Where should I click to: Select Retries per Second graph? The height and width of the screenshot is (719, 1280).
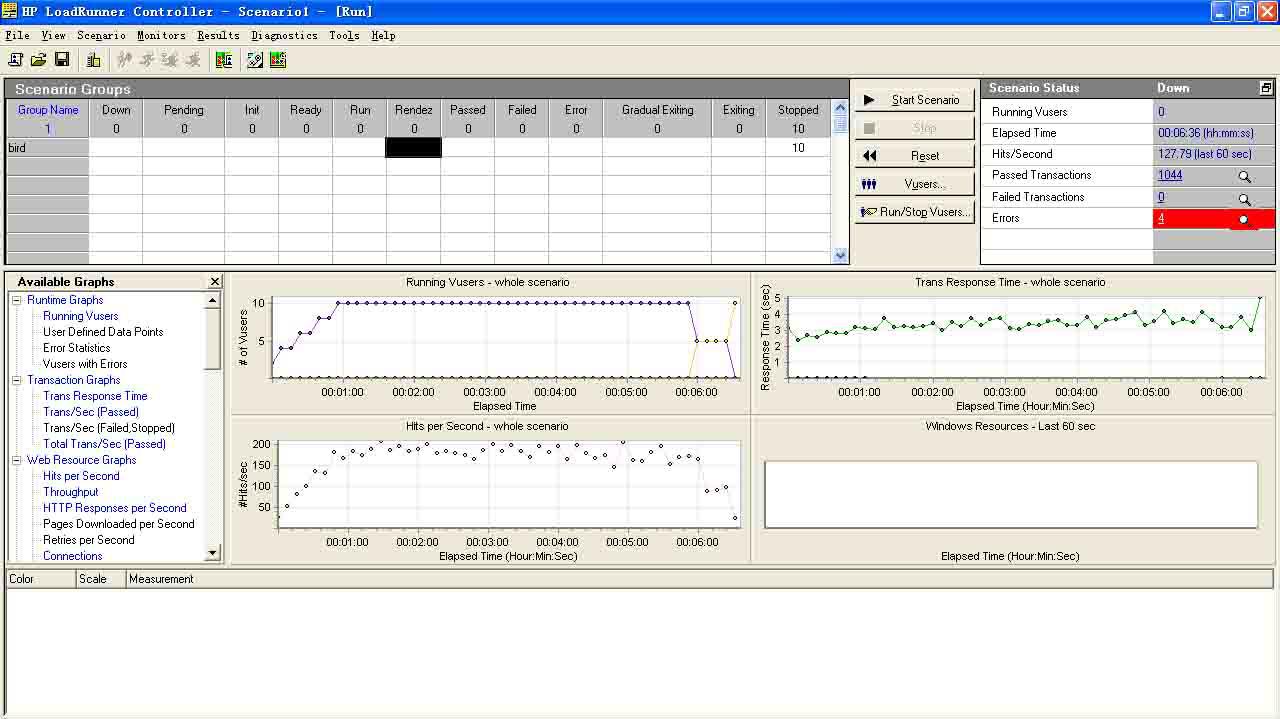click(x=89, y=540)
